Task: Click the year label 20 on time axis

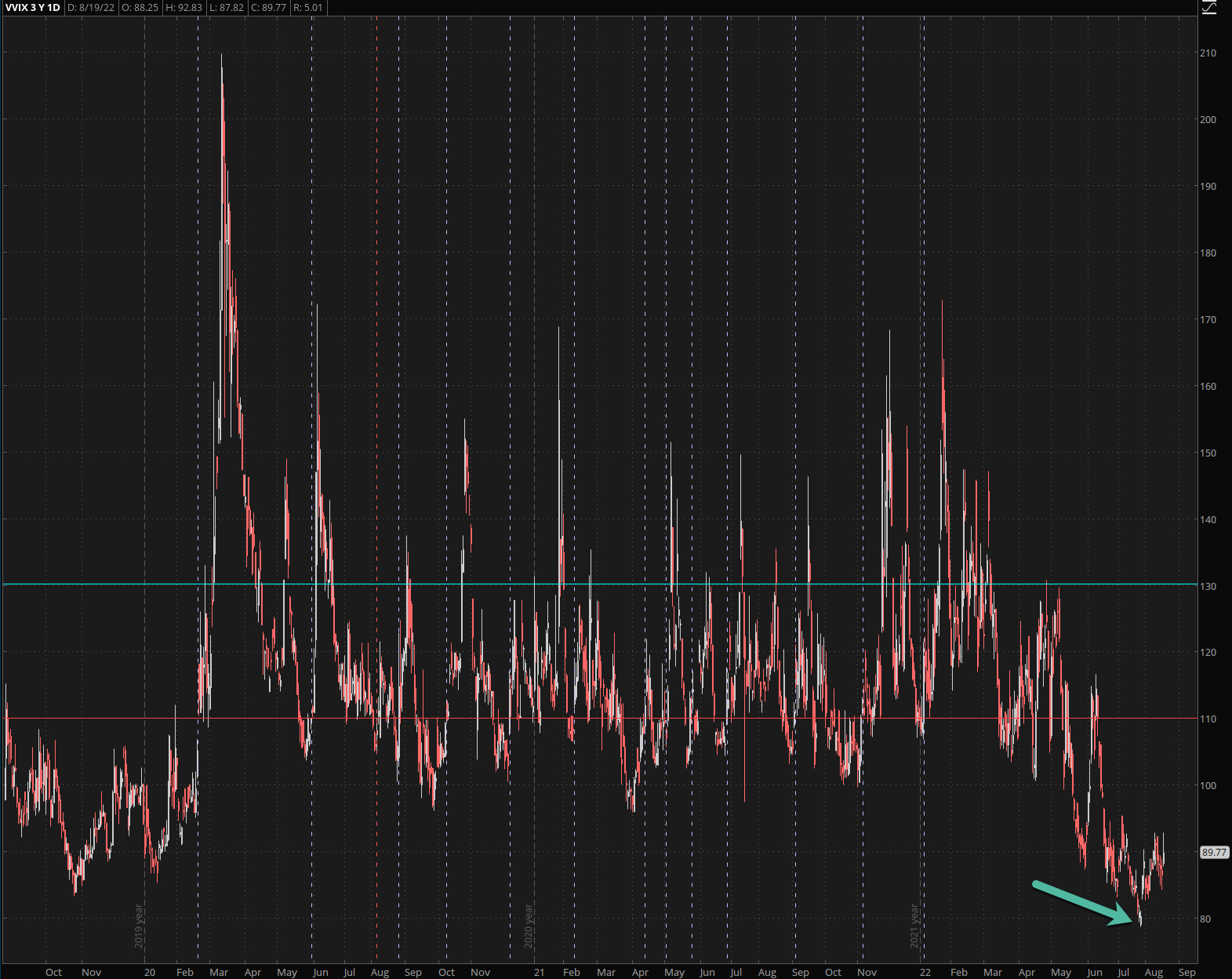Action: tap(150, 972)
